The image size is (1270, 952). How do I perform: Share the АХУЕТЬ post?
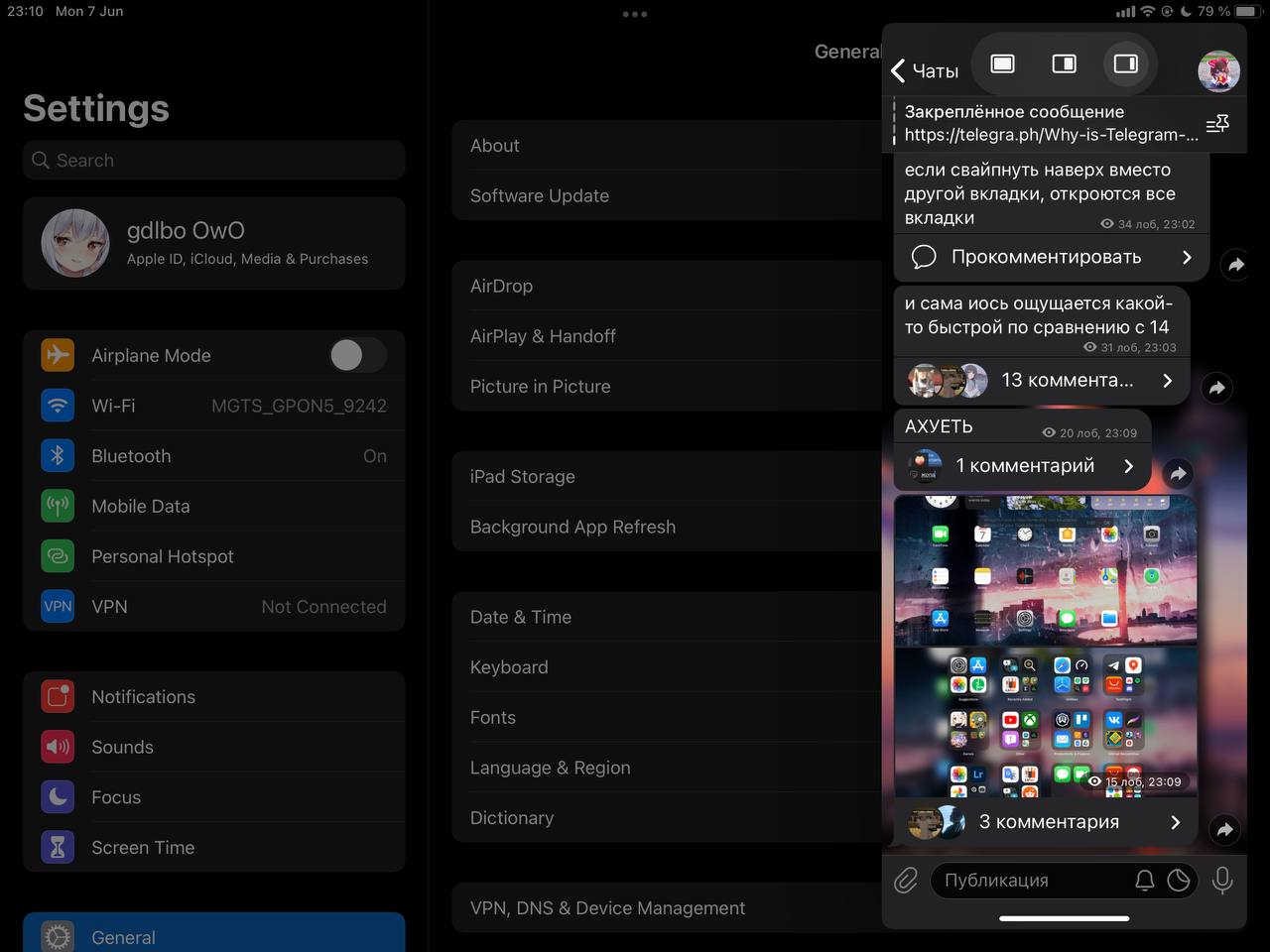(1178, 474)
